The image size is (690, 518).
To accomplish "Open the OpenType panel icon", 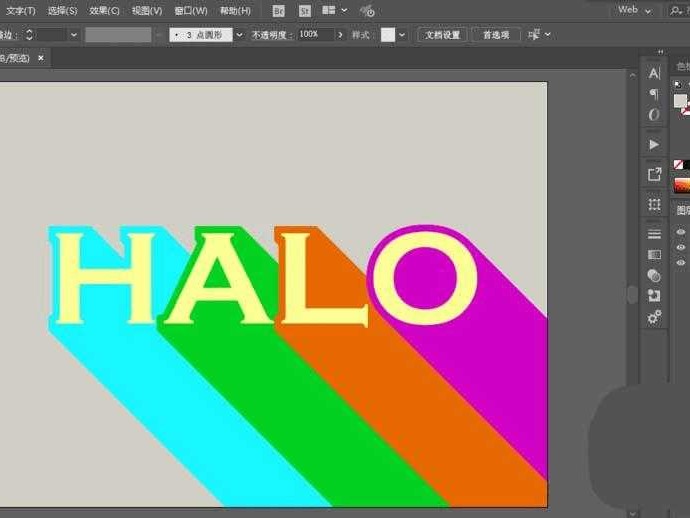I will pos(654,115).
